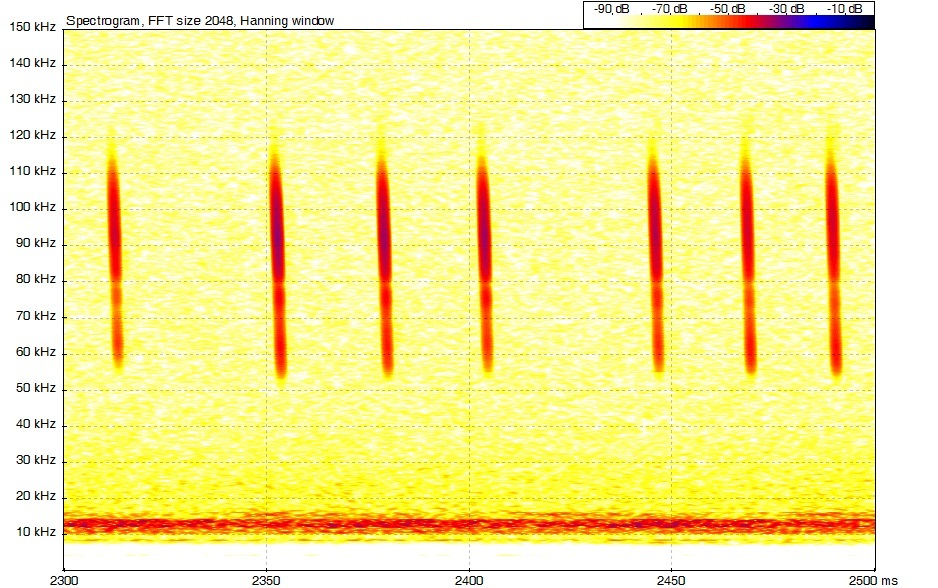Click the 10 kHz axis label
The width and height of the screenshot is (938, 588).
pyautogui.click(x=36, y=532)
